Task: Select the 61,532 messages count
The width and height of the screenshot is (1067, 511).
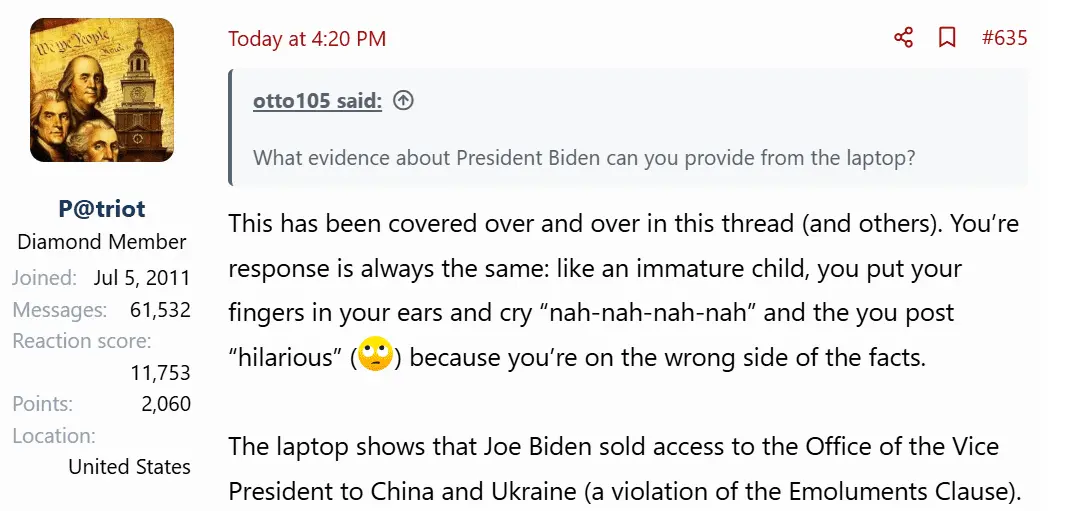Action: [x=160, y=310]
